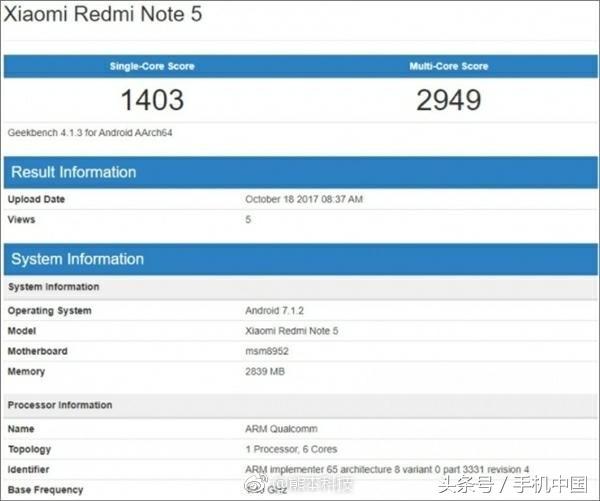Click the single-core score value 1403

pyautogui.click(x=152, y=100)
